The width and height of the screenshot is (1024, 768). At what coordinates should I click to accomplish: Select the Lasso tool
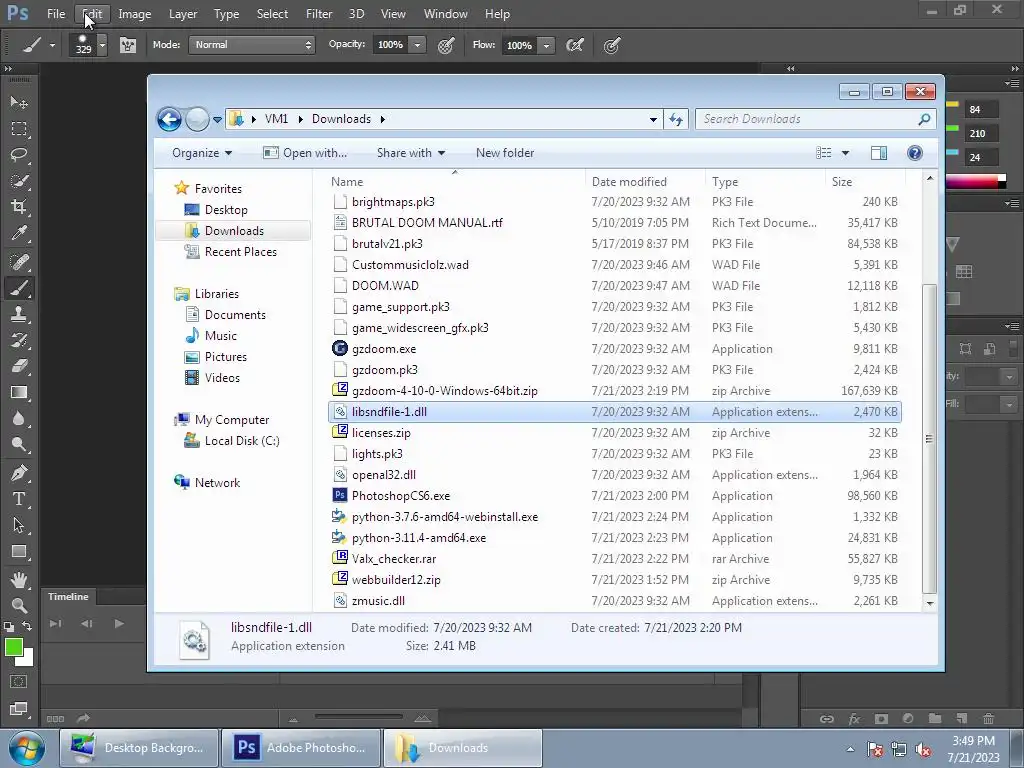[19, 155]
